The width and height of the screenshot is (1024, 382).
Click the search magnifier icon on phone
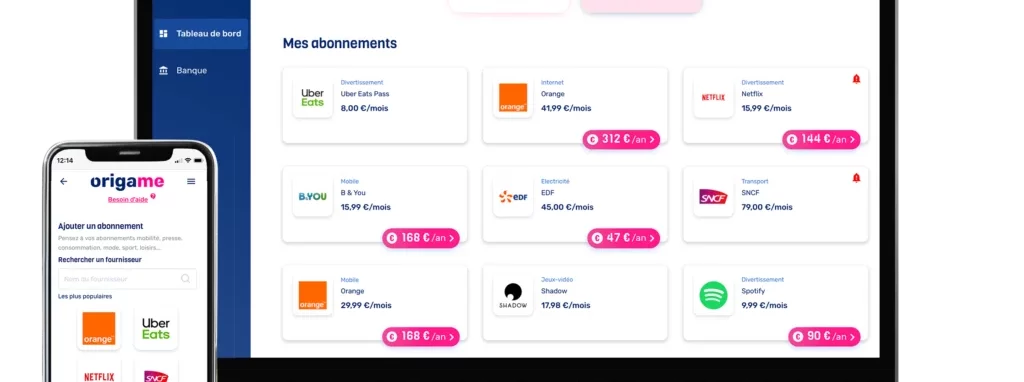185,279
